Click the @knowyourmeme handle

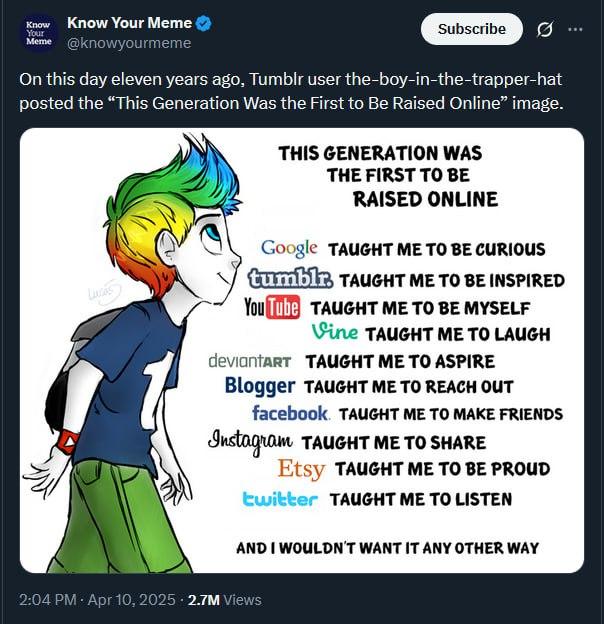pyautogui.click(x=129, y=43)
